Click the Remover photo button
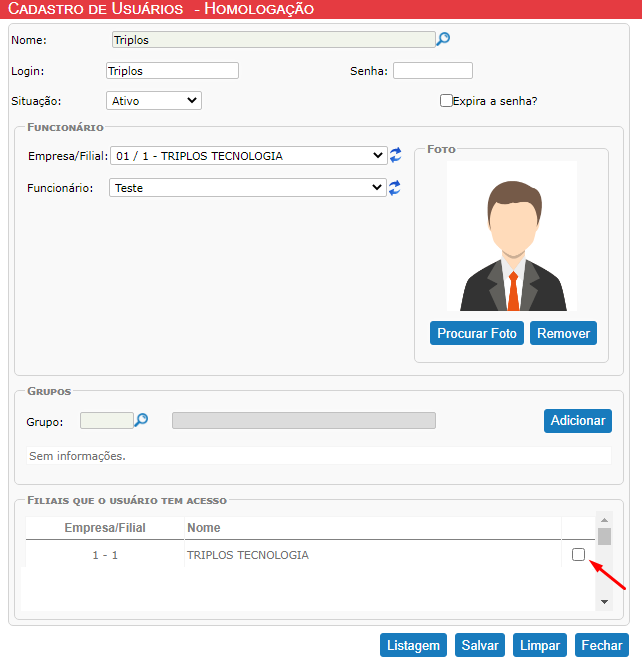The image size is (642, 670). [563, 333]
